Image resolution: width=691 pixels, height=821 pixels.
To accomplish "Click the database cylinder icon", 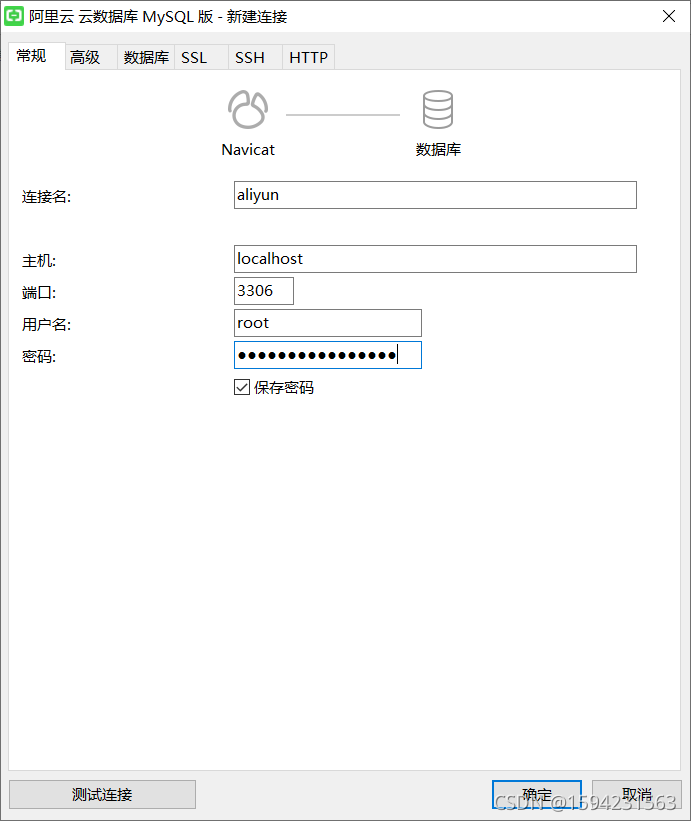I will tap(438, 109).
